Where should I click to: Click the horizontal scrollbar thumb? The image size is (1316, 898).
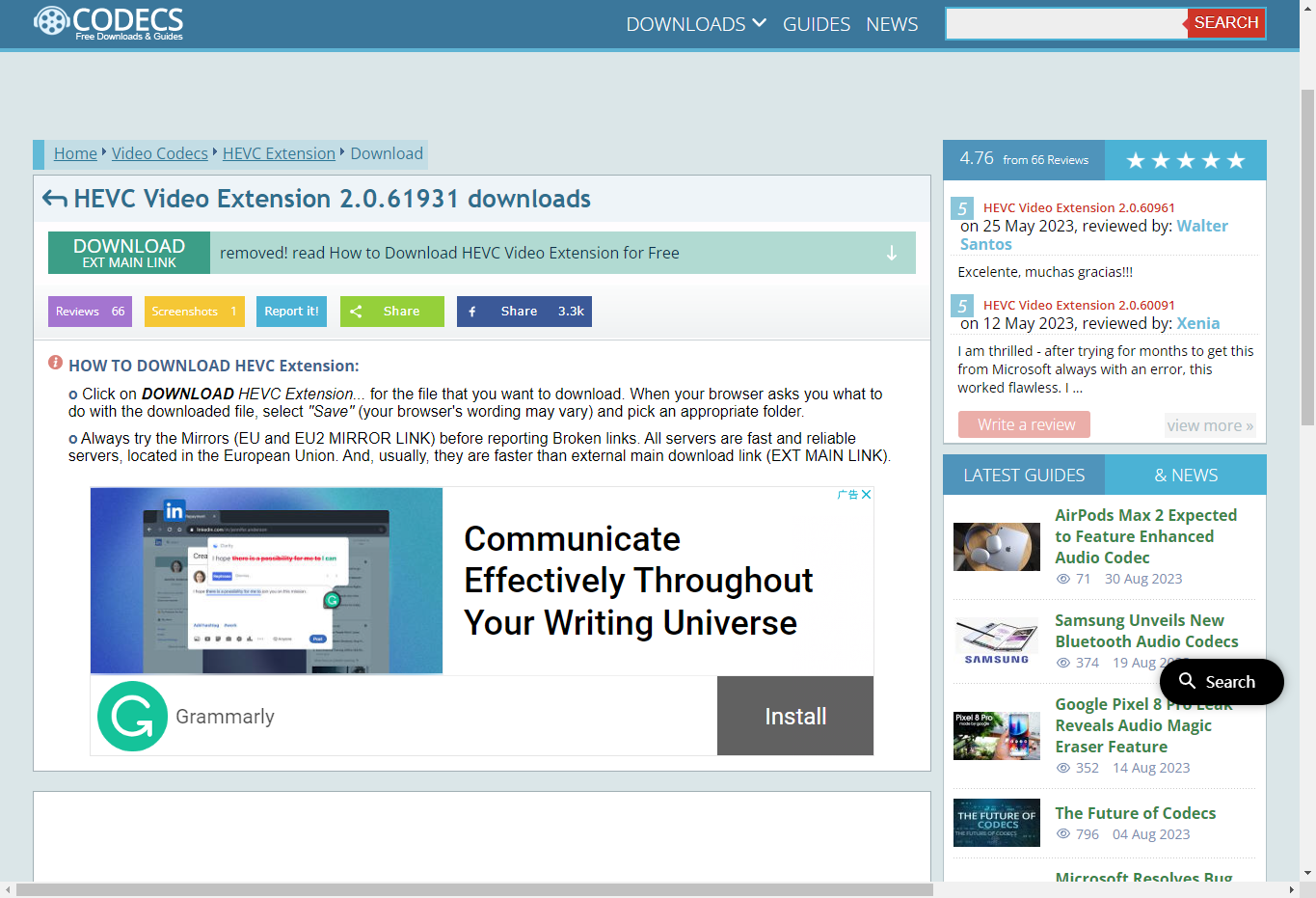(x=474, y=890)
